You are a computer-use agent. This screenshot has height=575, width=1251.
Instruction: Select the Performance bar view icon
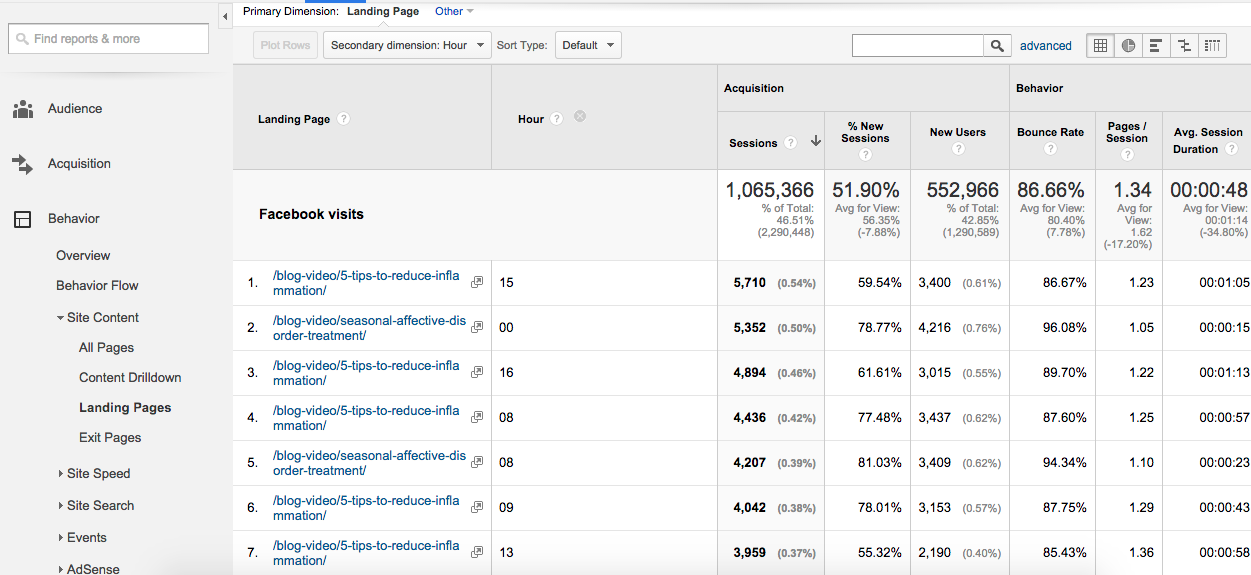pyautogui.click(x=1156, y=45)
